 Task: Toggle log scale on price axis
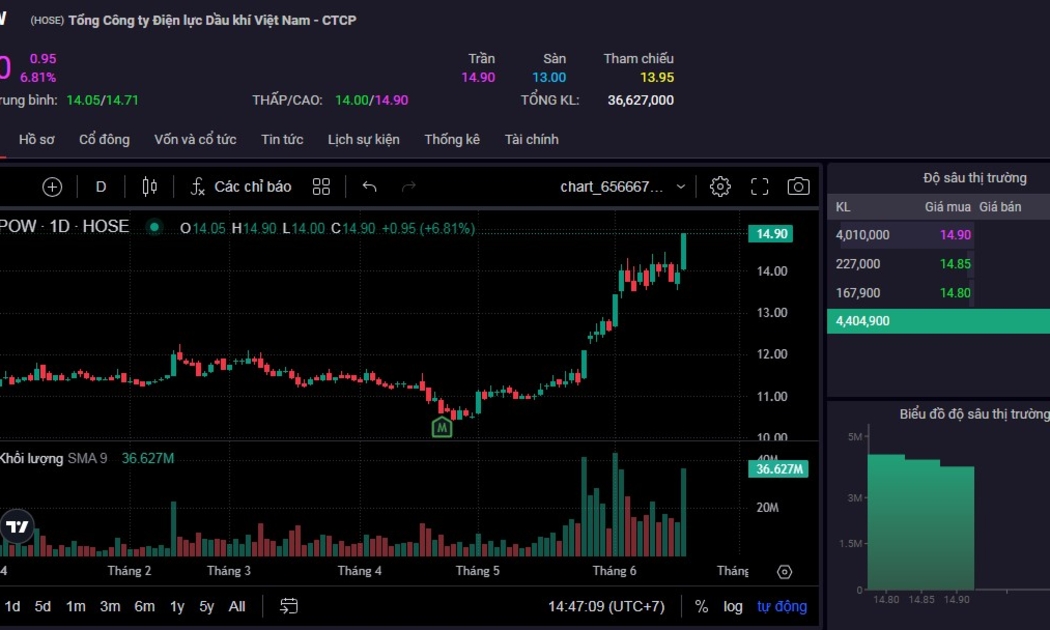point(733,606)
